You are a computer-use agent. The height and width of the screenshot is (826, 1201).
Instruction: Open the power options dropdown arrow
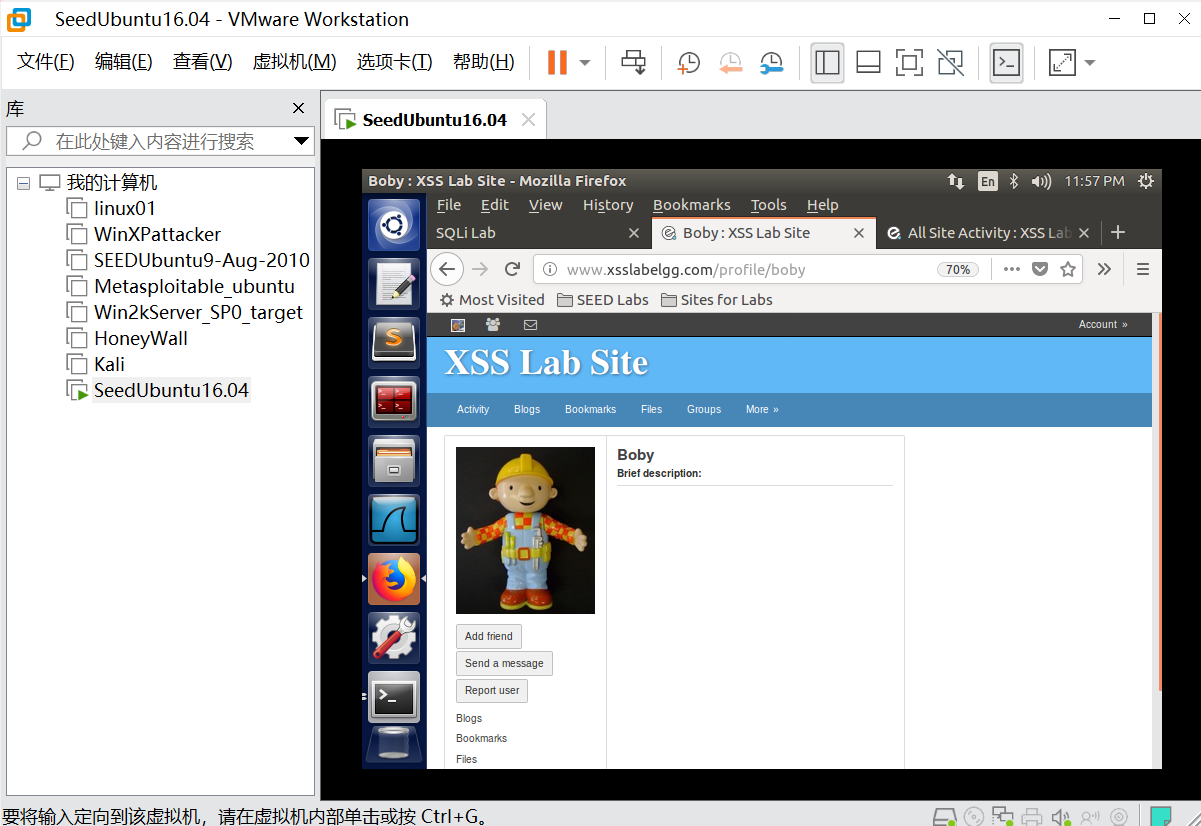click(585, 63)
